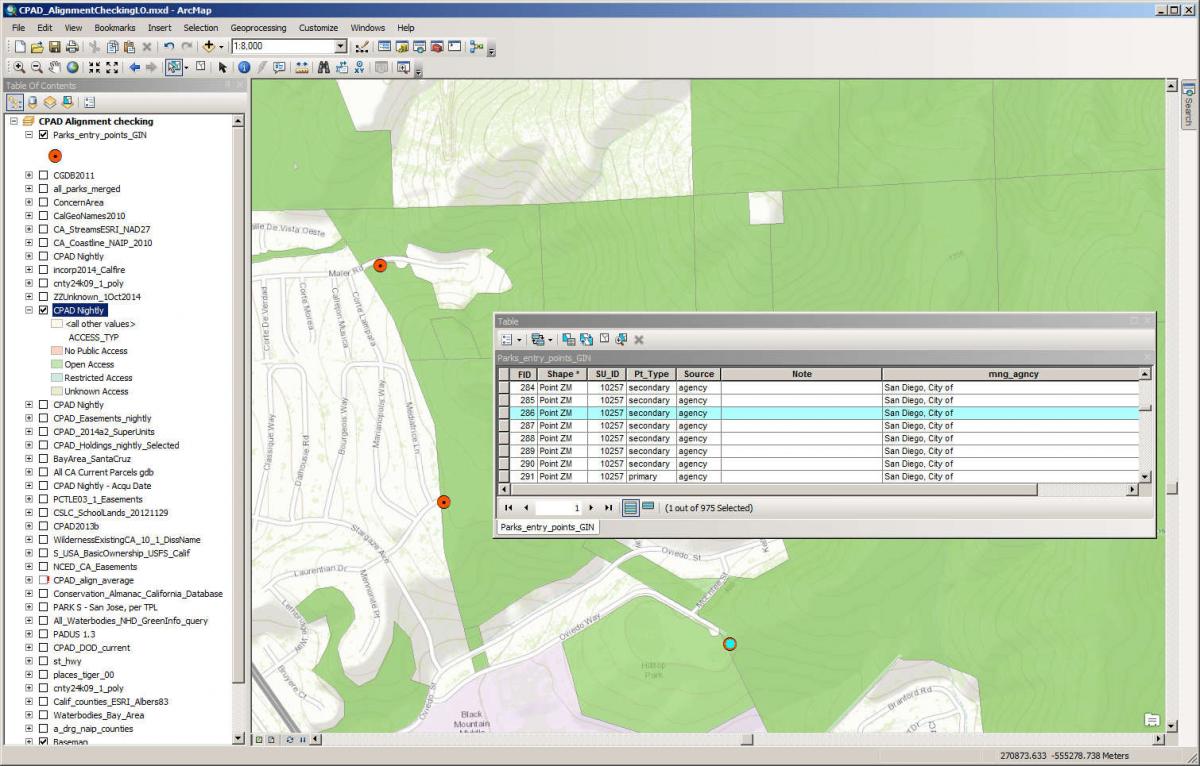Go to next table record

(592, 508)
